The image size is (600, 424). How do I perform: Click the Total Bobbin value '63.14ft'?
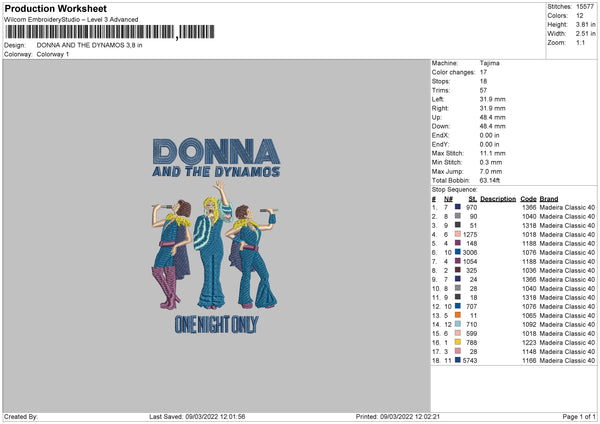[x=490, y=180]
